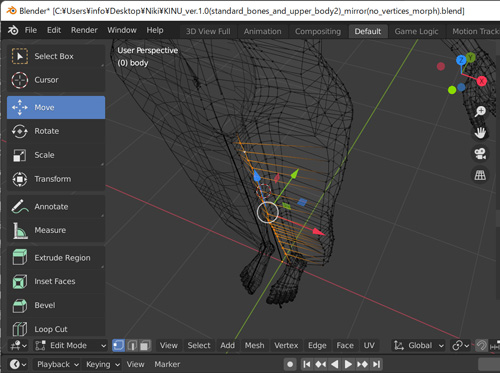Image resolution: width=500 pixels, height=373 pixels.
Task: Click the negative X axis gizmo dot
Action: pos(441,66)
